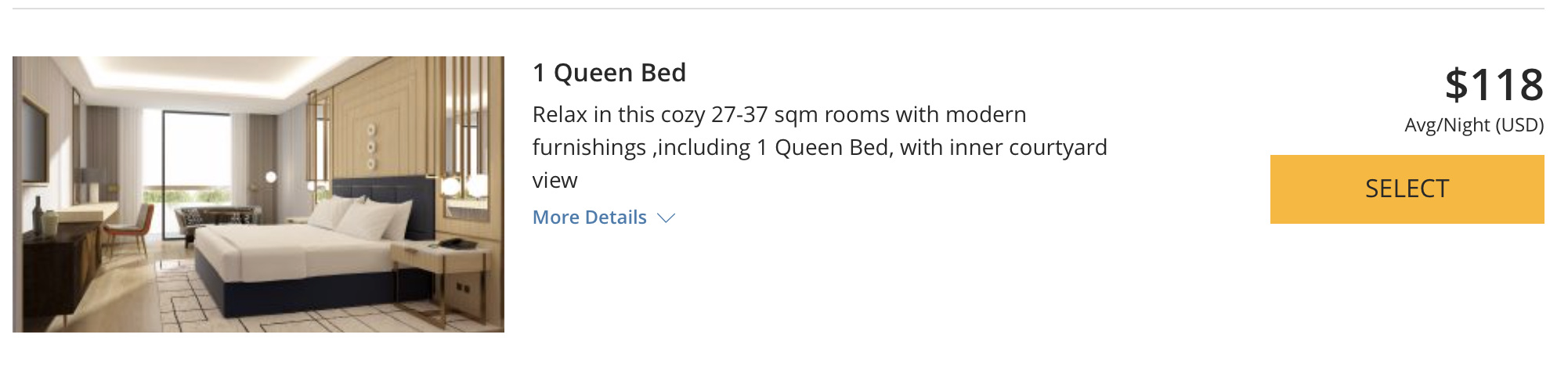Click the 1 Queen Bed room title
Image resolution: width=1568 pixels, height=374 pixels.
point(609,73)
